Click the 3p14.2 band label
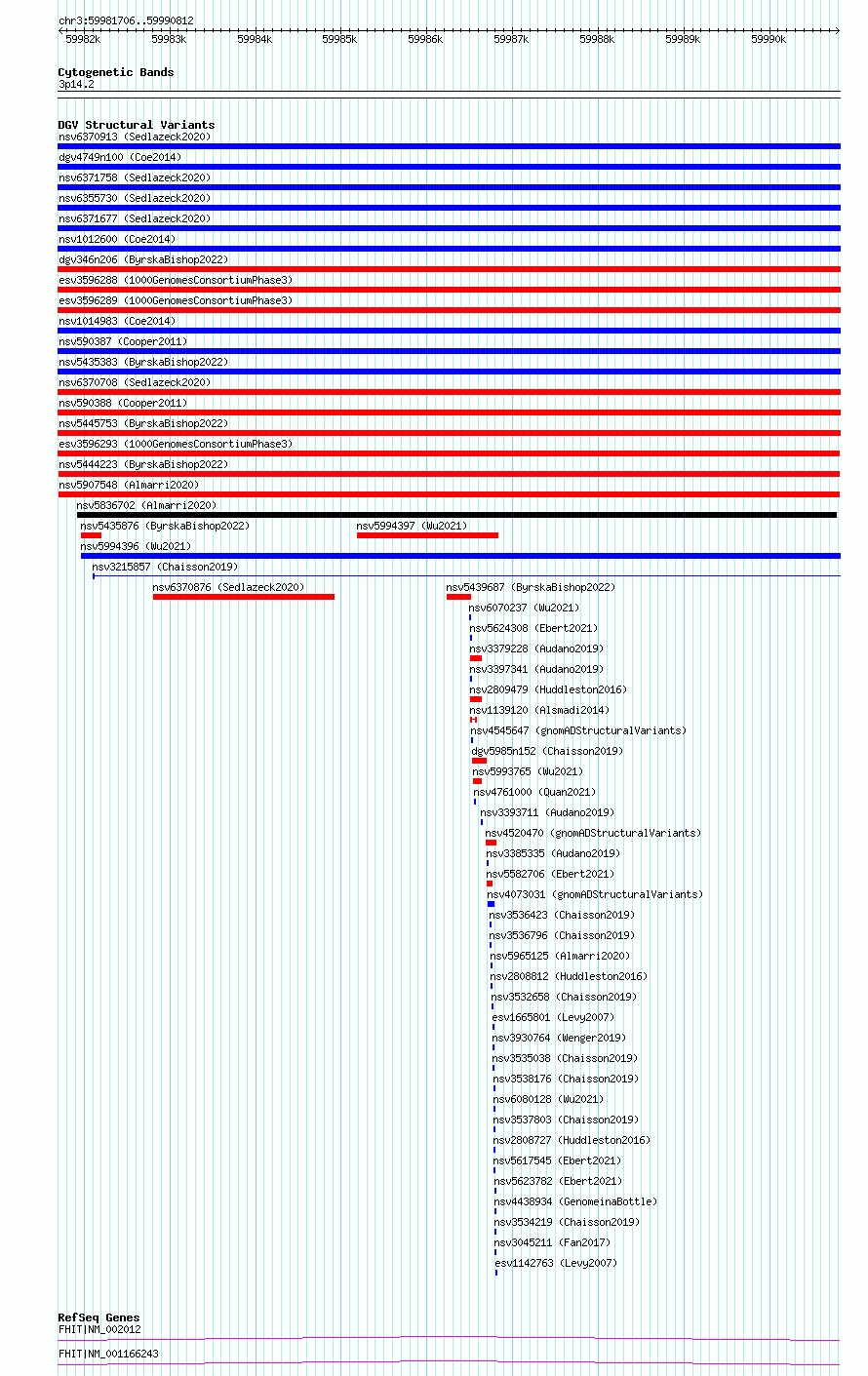Screen dimensions: 868x1376 (x=76, y=85)
